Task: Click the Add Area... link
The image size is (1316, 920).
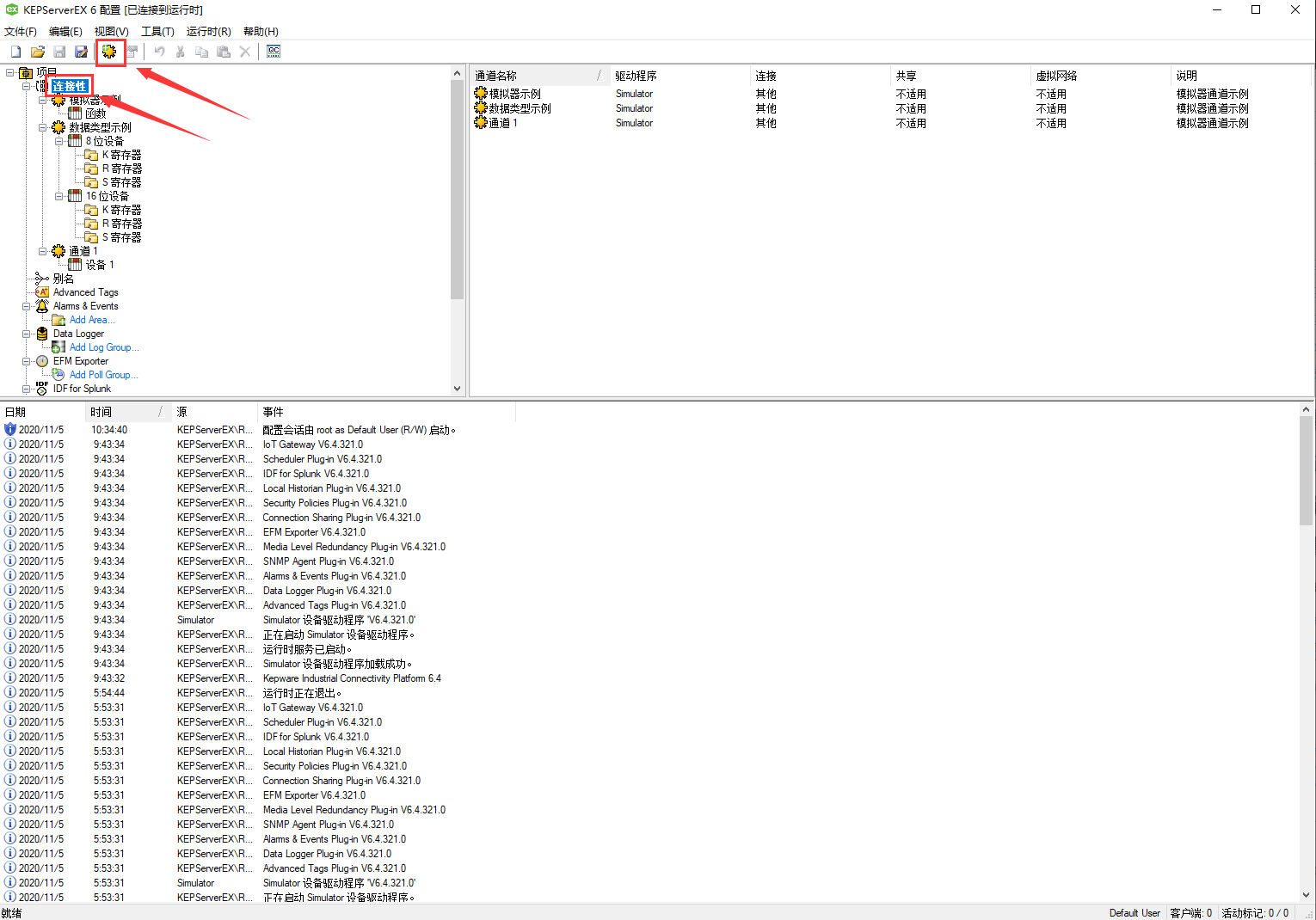Action: (x=92, y=320)
